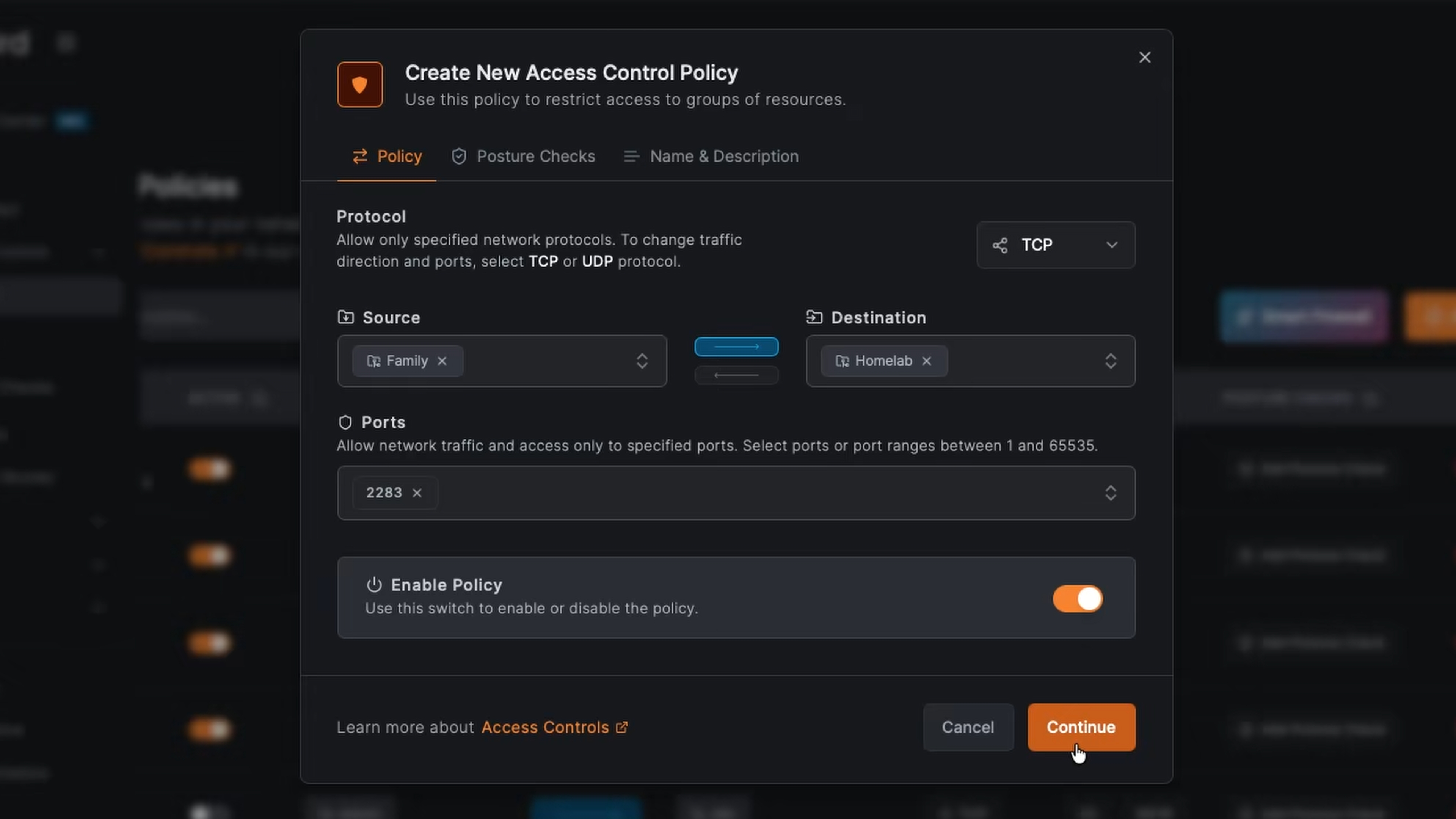Expand the Source group selector

(x=642, y=361)
